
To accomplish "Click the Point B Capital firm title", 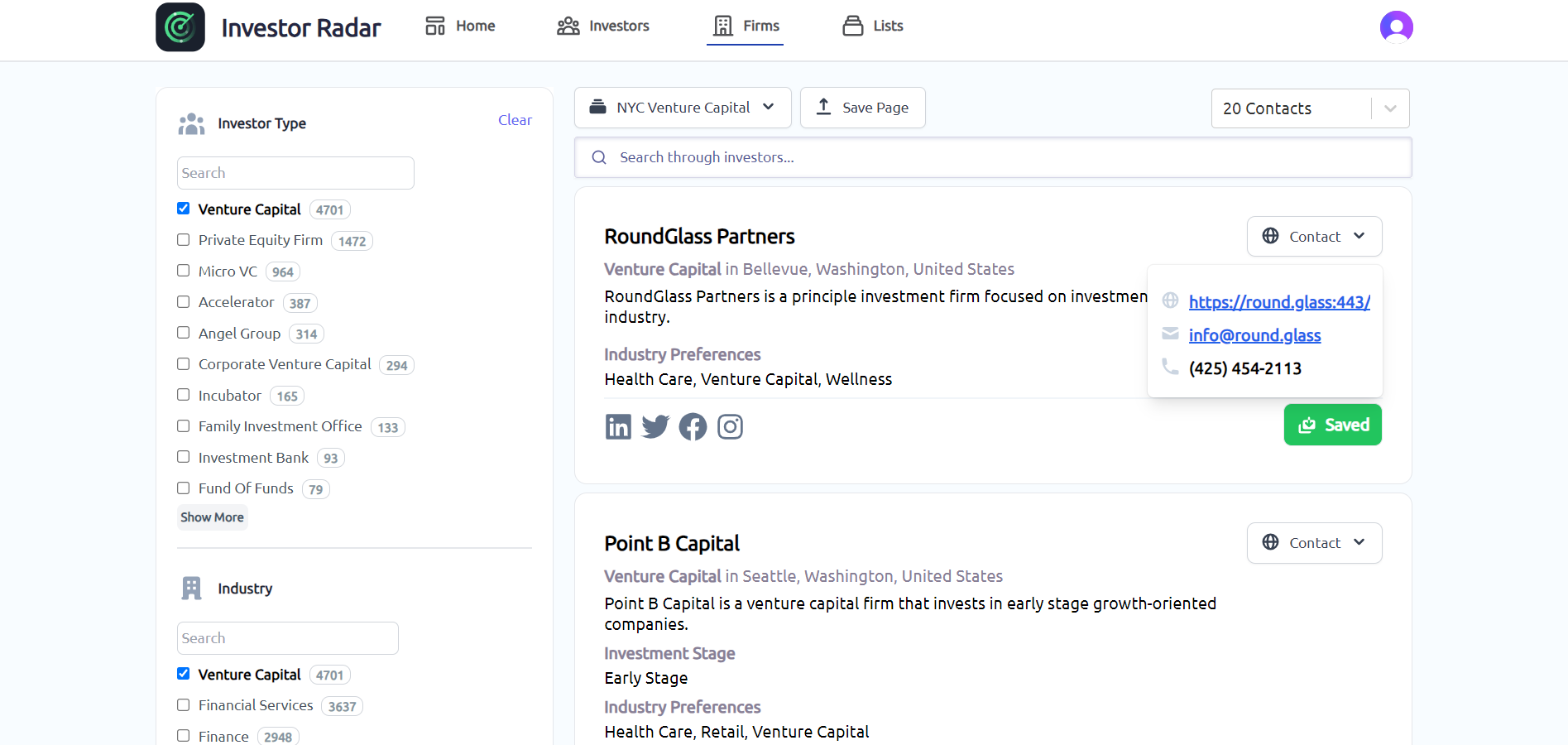I will 672,544.
